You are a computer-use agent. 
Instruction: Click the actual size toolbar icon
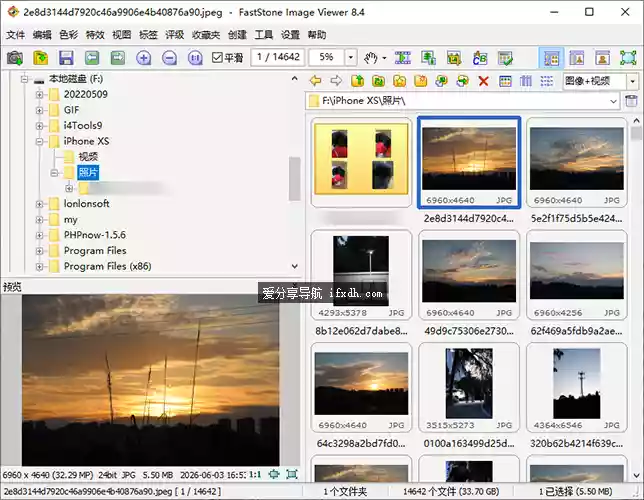tap(195, 58)
